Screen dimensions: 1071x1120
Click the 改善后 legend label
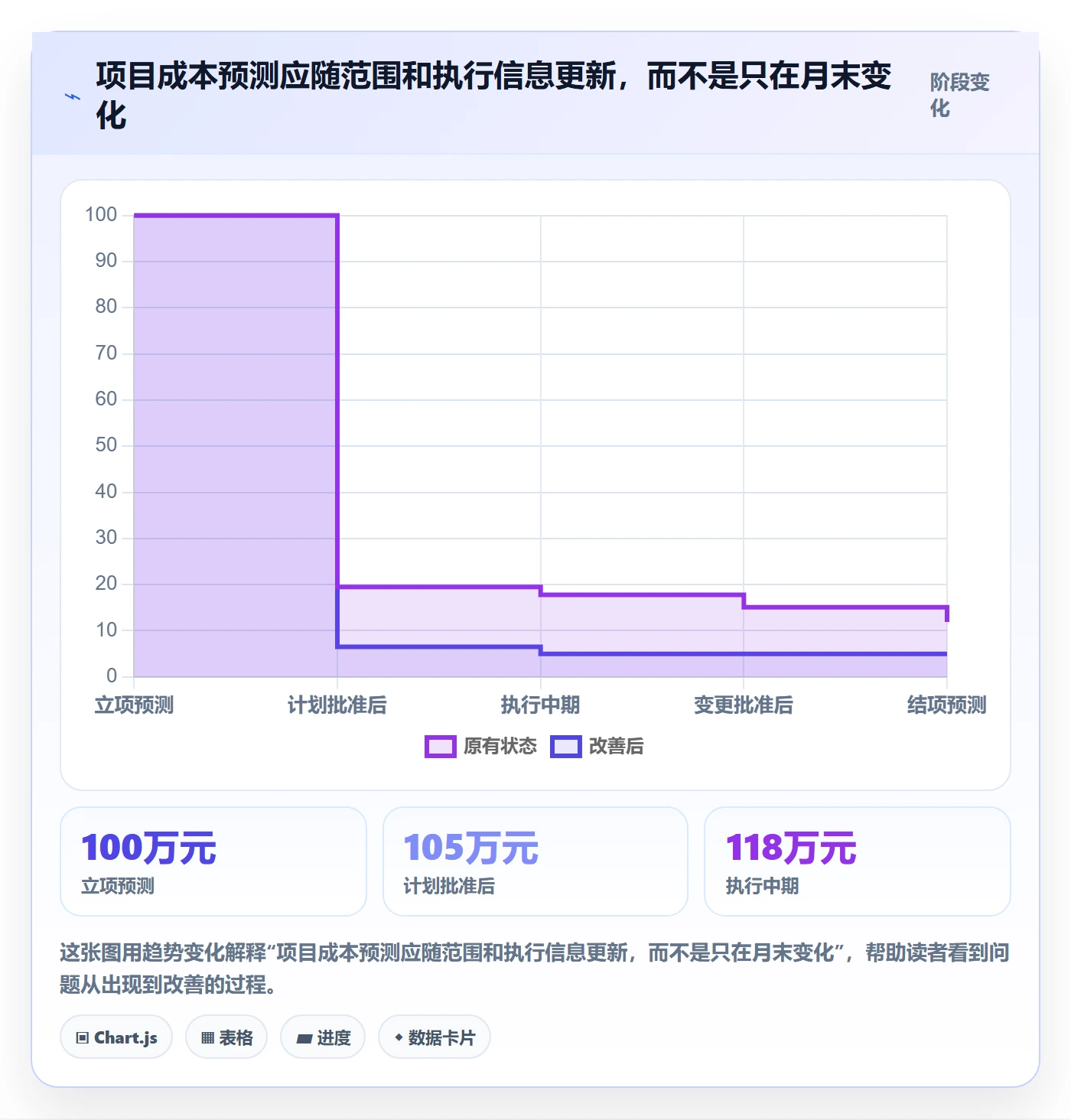click(617, 747)
